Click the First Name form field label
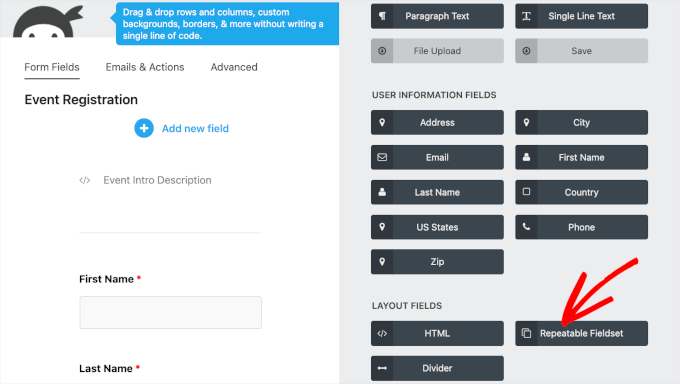 coord(106,279)
